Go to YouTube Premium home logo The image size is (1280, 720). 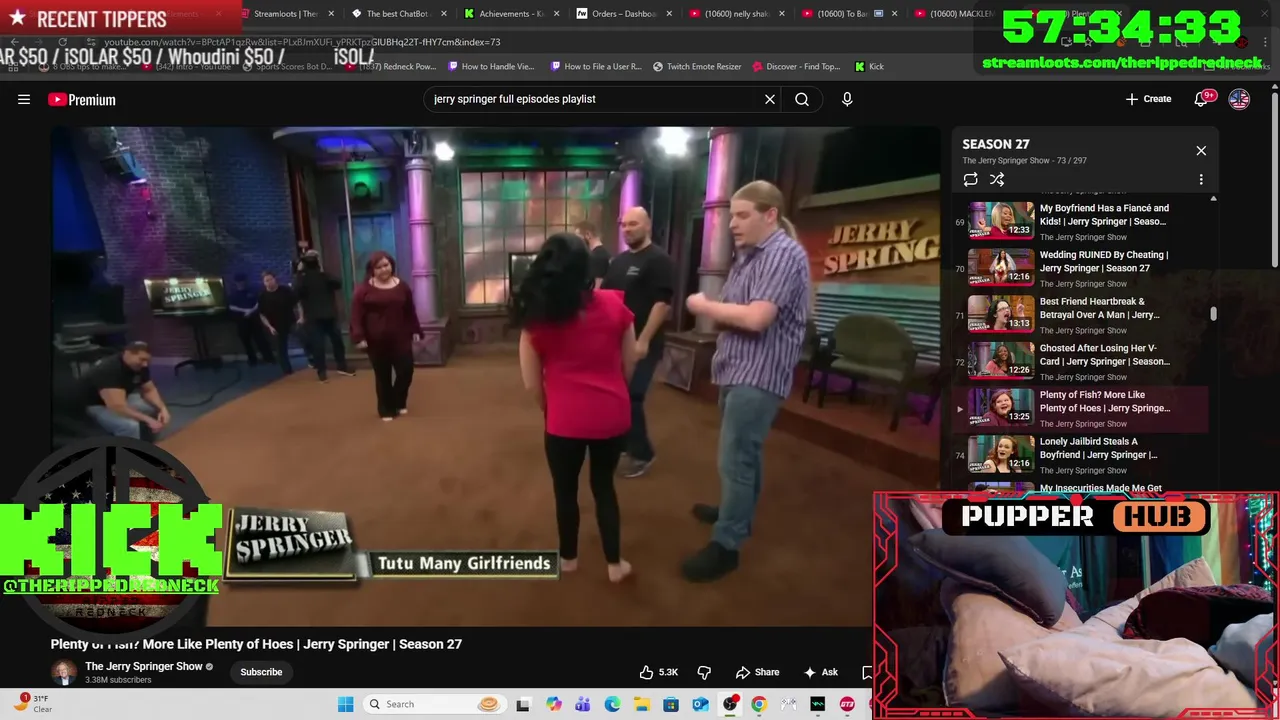82,99
